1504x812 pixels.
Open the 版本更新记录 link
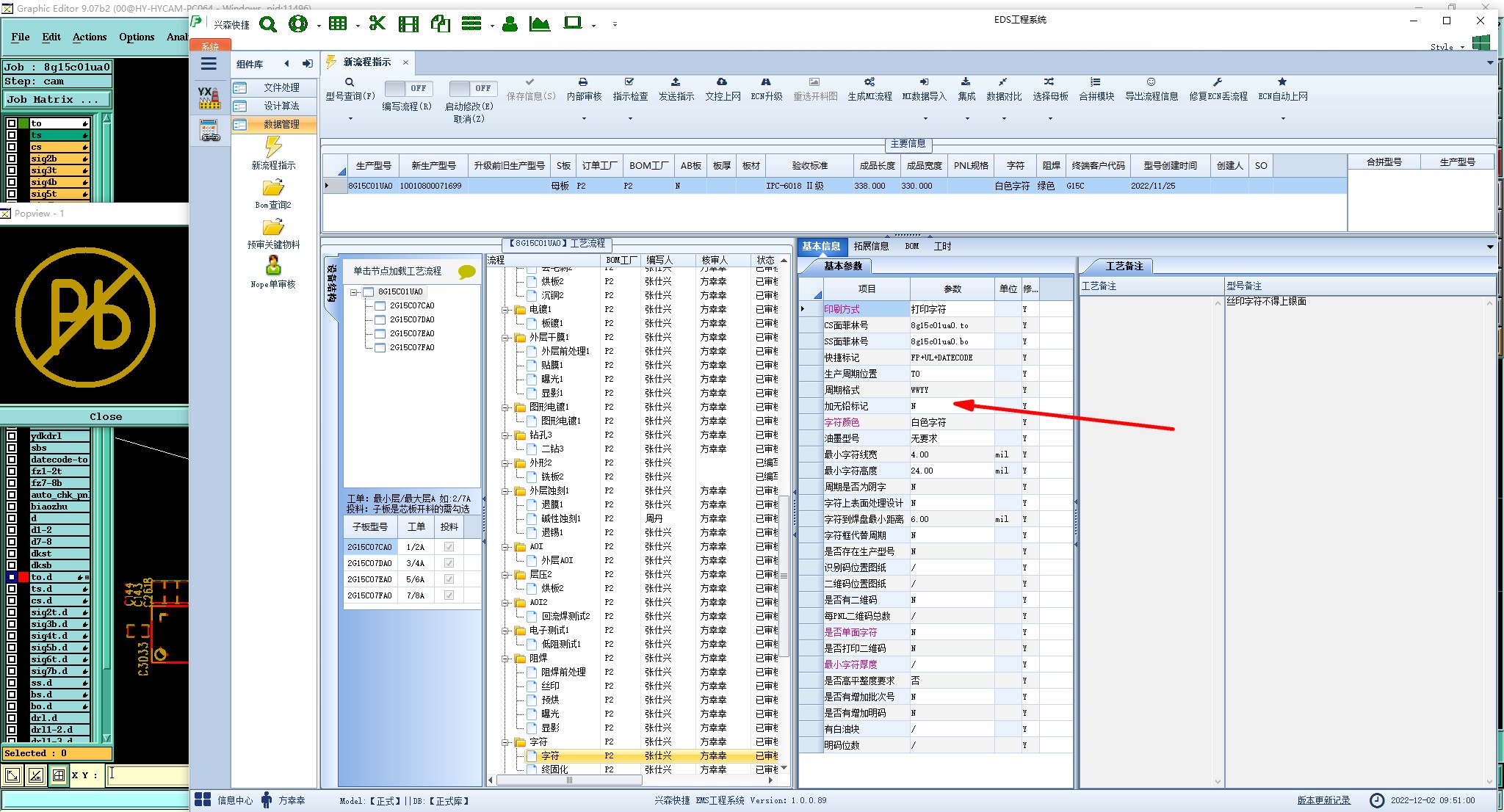click(x=1323, y=800)
